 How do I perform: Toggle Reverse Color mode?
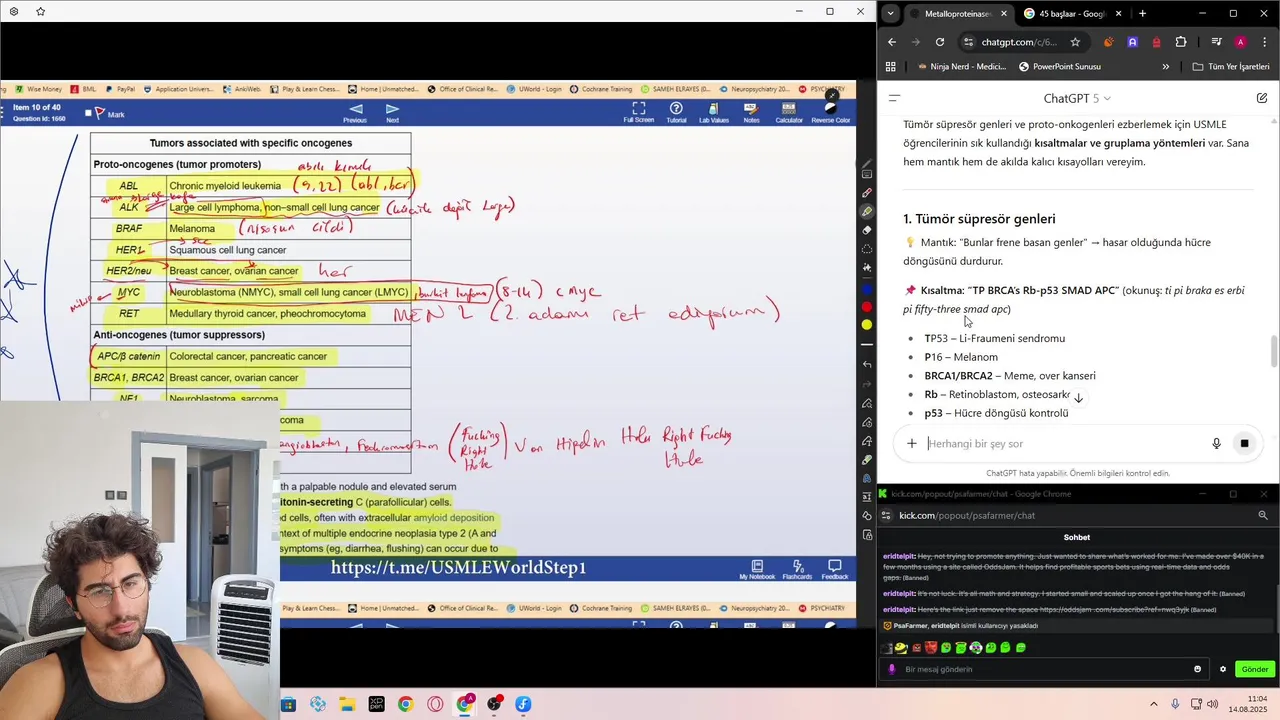click(x=830, y=113)
